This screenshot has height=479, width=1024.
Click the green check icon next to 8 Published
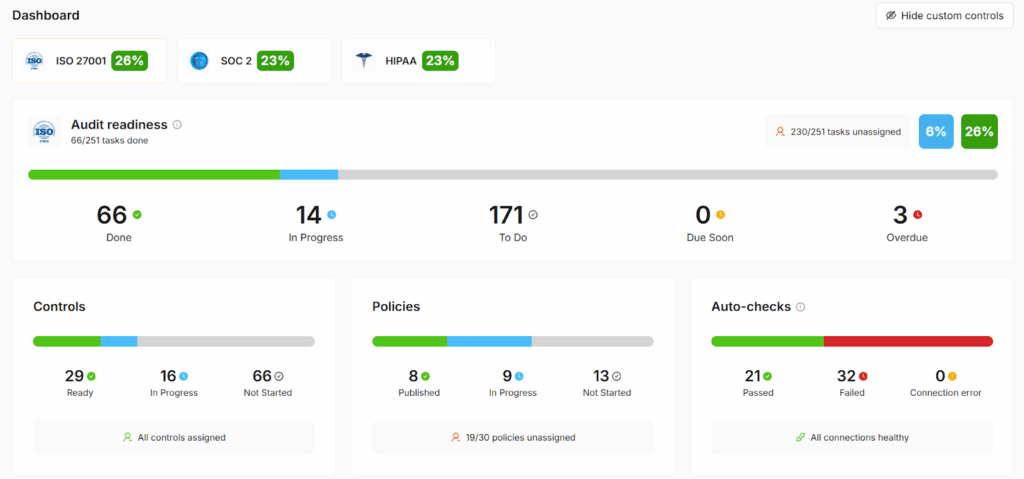tap(425, 376)
